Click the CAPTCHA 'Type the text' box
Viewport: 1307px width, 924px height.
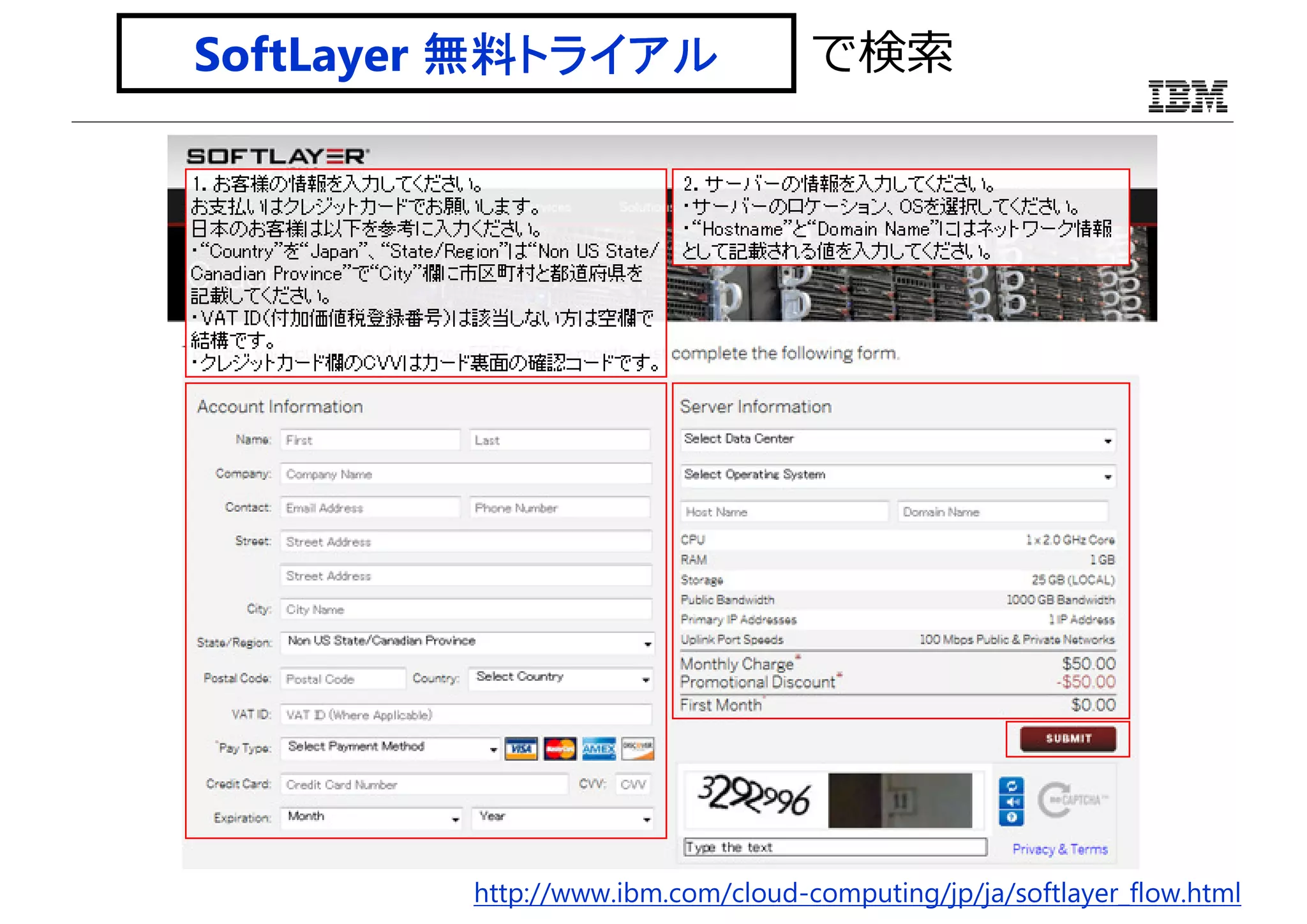coord(835,847)
